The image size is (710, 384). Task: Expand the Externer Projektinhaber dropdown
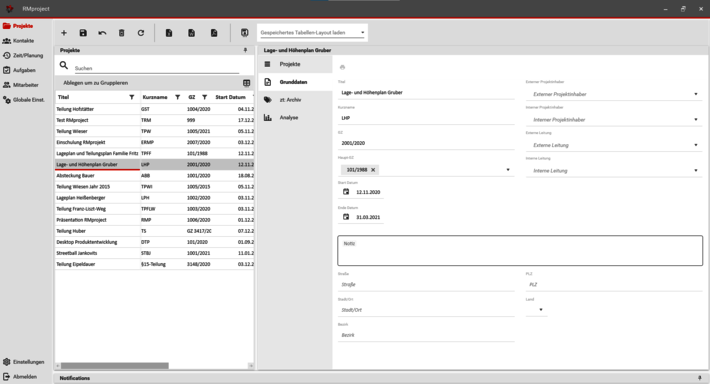click(x=696, y=94)
